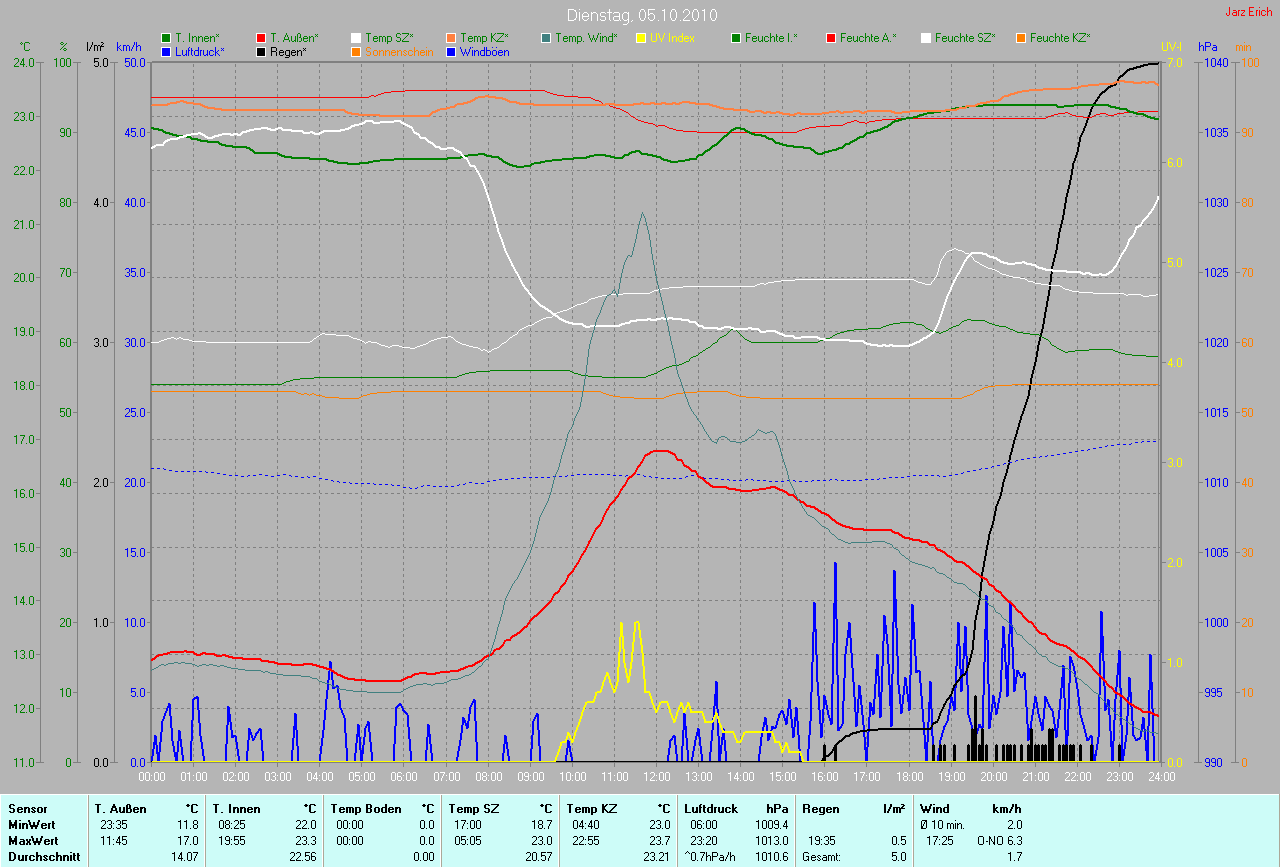Click the teal Temp. Wind legend square
The height and width of the screenshot is (867, 1280).
(x=546, y=38)
